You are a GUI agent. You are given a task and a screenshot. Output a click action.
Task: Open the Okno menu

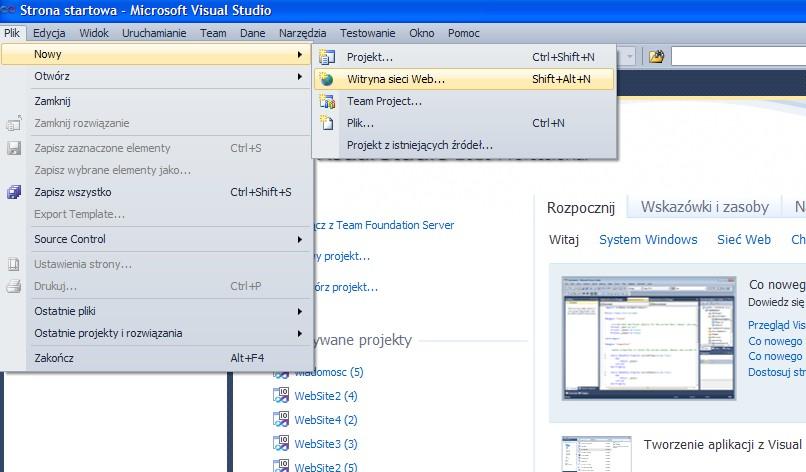(422, 33)
